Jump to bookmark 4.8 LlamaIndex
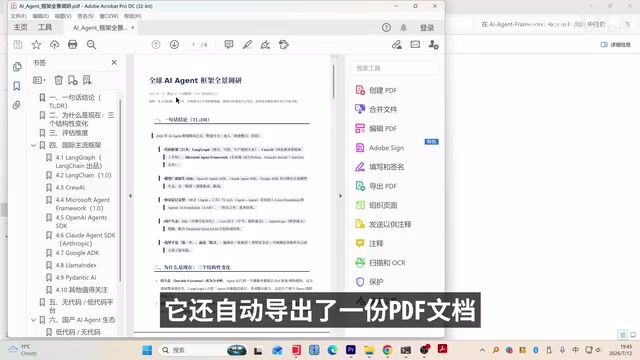 tap(76, 265)
